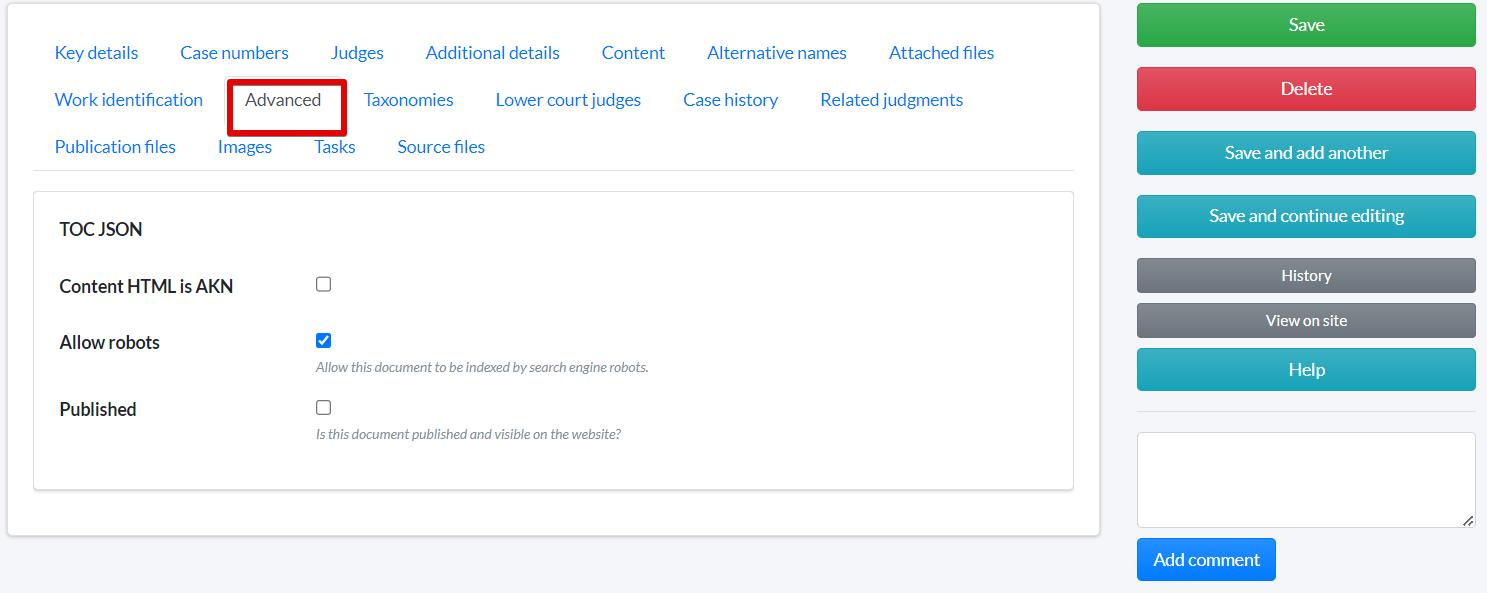Click Save and continue editing
The image size is (1487, 593).
(1305, 216)
